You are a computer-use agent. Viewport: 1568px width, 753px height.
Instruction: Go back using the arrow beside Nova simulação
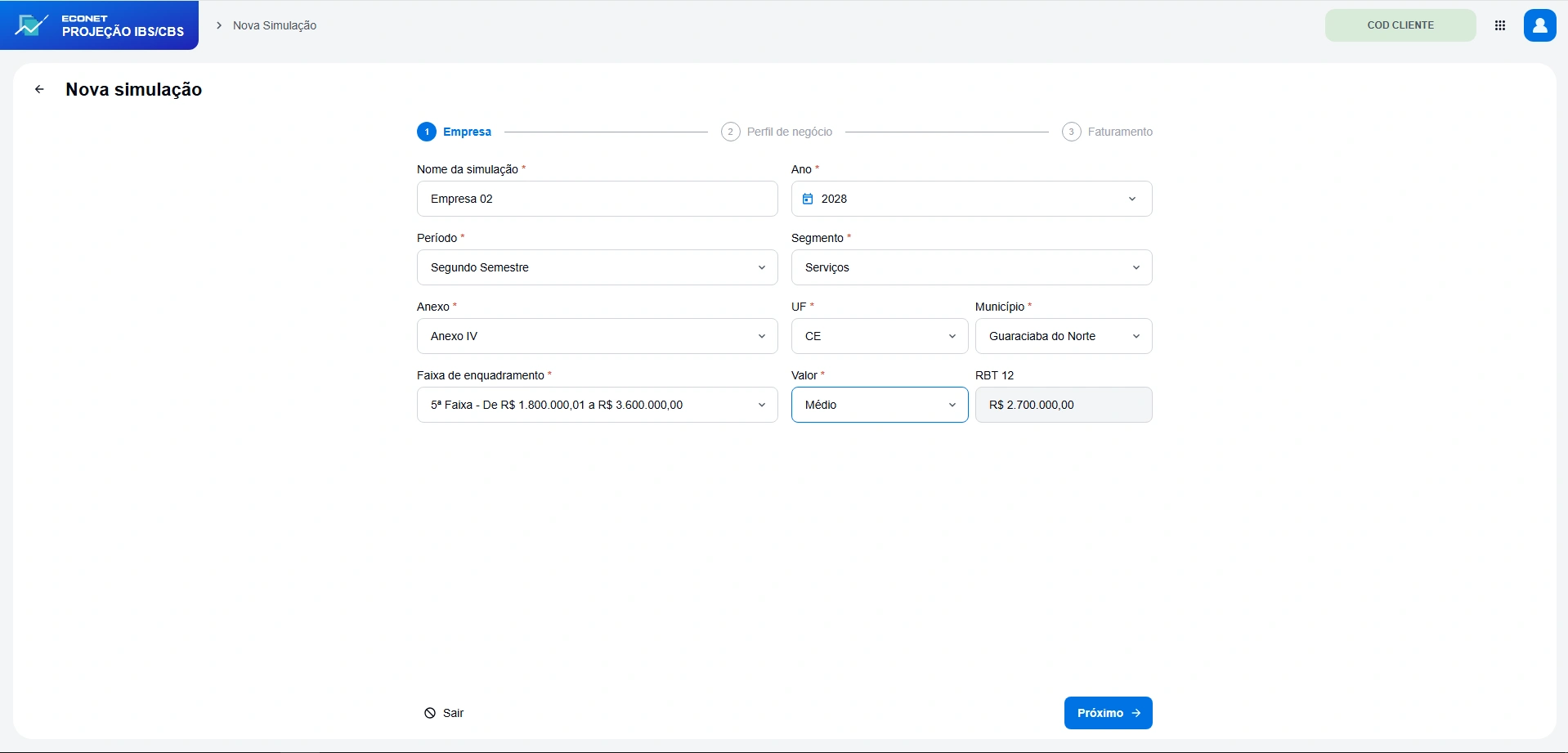click(x=39, y=89)
